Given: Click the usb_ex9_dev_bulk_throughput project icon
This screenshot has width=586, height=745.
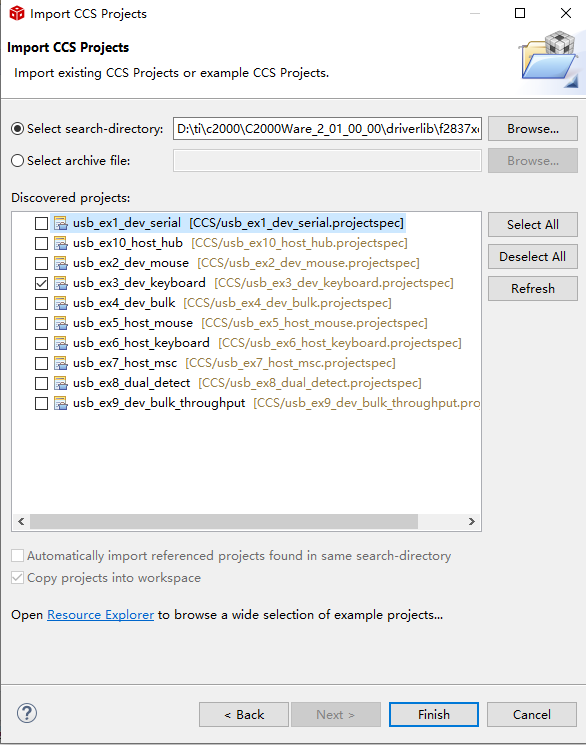Looking at the screenshot, I should point(60,403).
